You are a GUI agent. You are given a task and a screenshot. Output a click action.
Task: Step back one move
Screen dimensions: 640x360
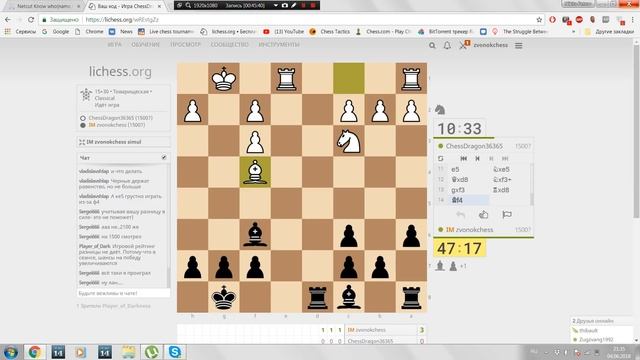pos(477,158)
